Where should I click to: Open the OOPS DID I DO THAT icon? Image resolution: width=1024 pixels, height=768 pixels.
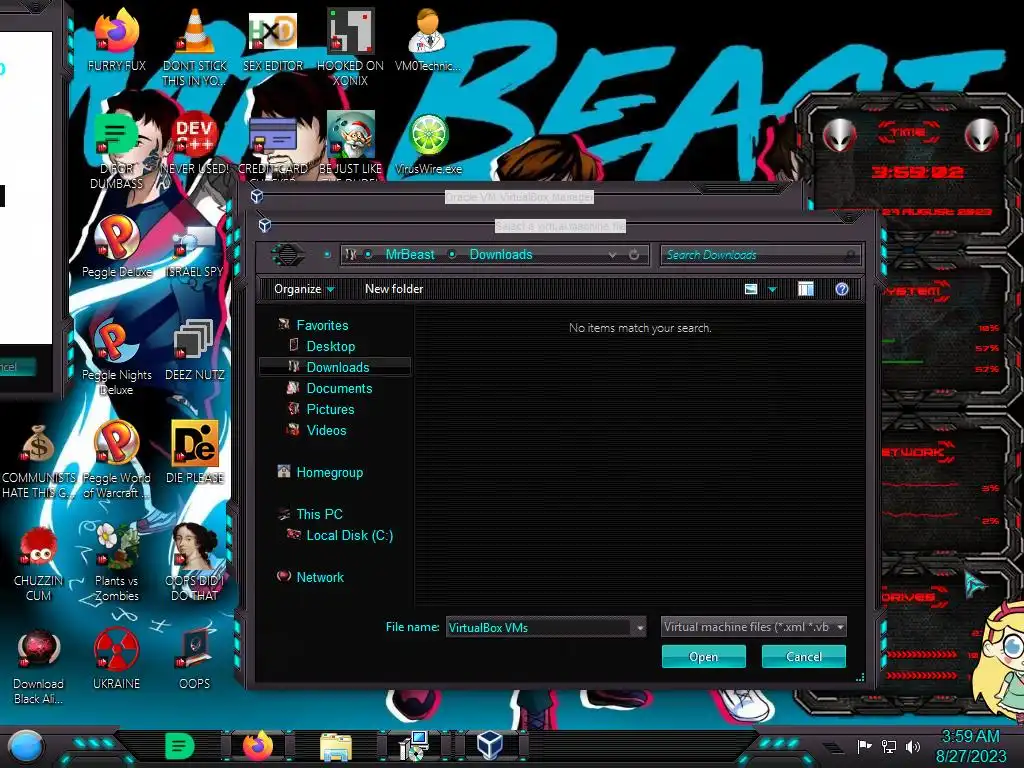195,563
